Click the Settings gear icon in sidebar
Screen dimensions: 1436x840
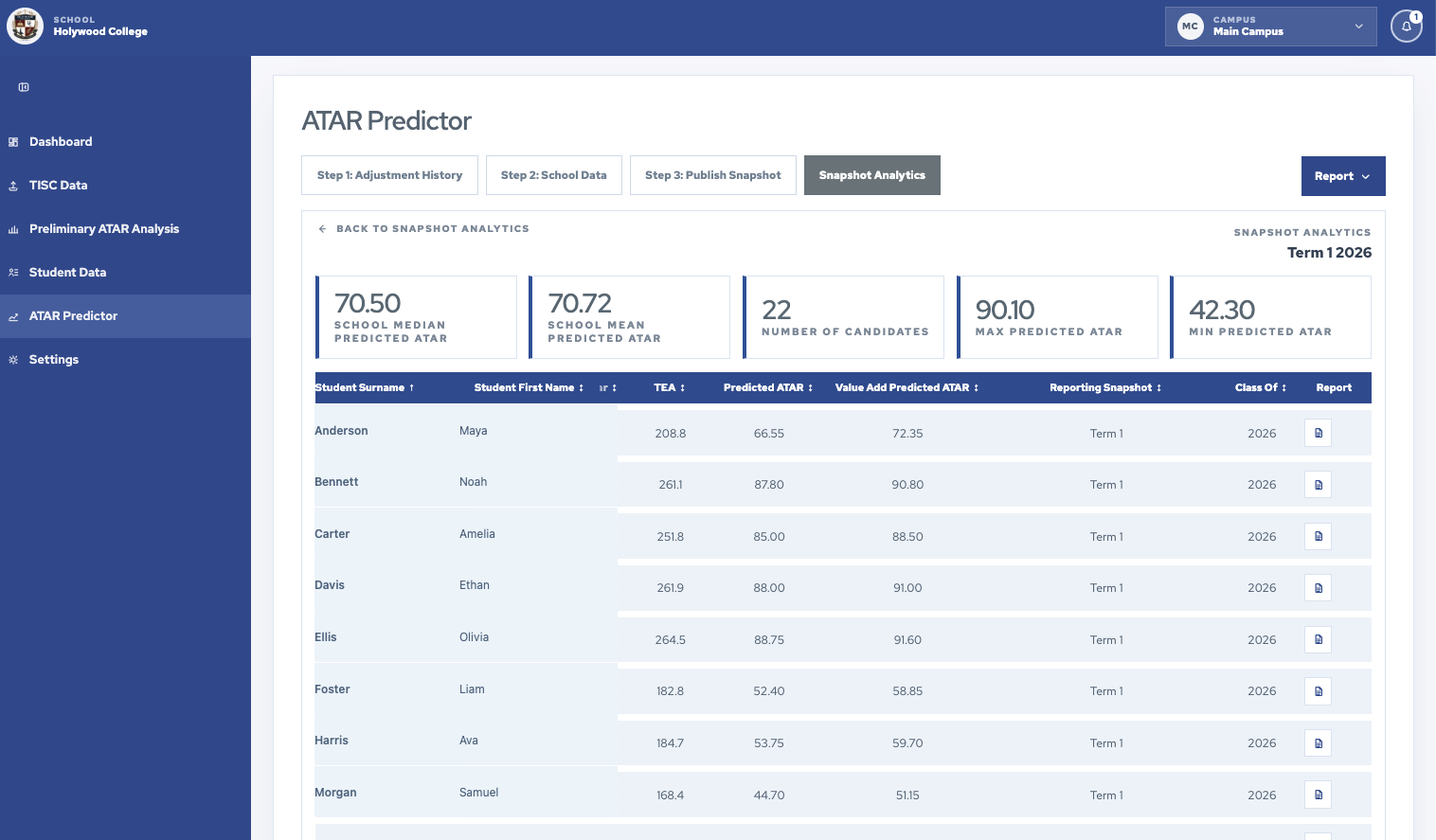(x=13, y=360)
